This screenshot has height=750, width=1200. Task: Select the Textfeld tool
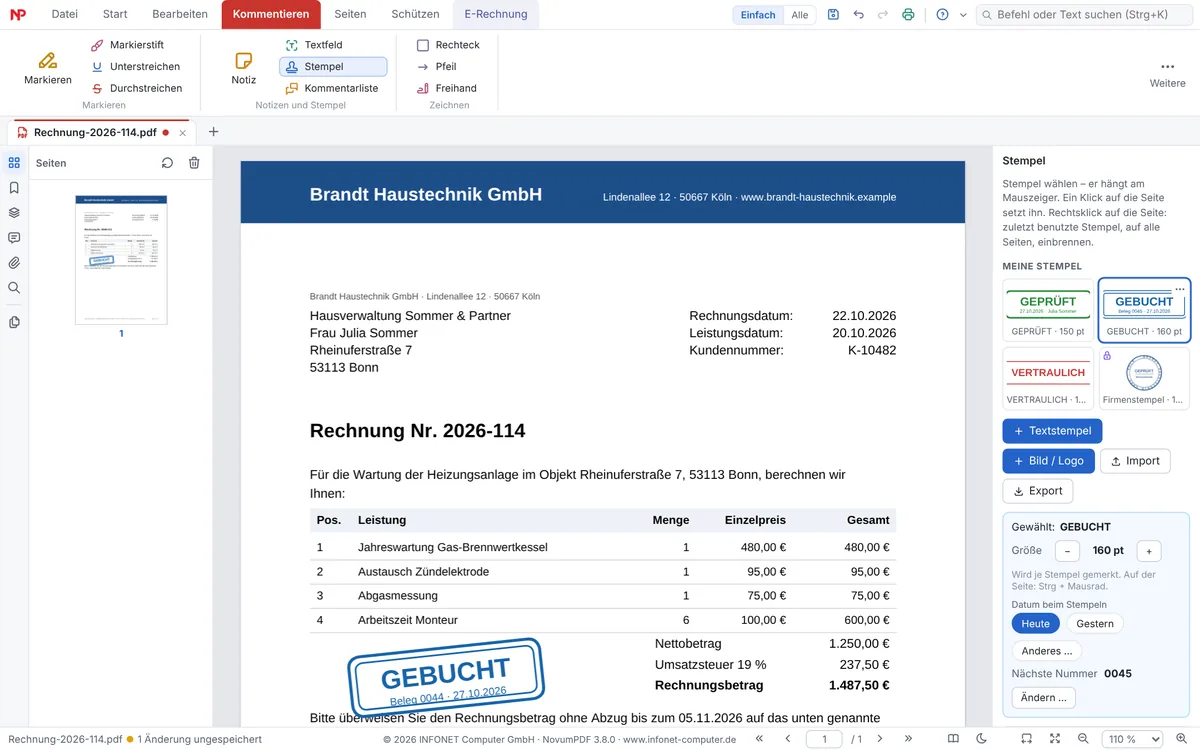314,45
